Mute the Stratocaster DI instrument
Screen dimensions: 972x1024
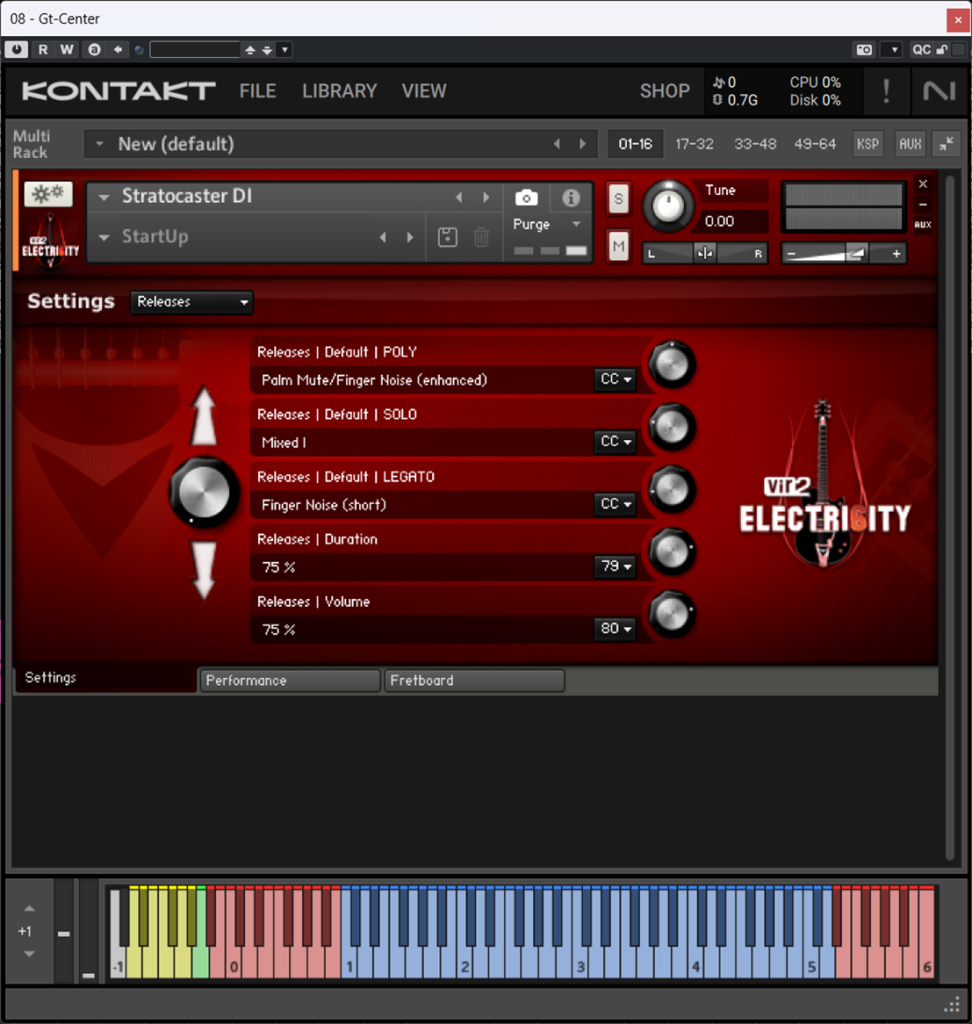pyautogui.click(x=618, y=246)
